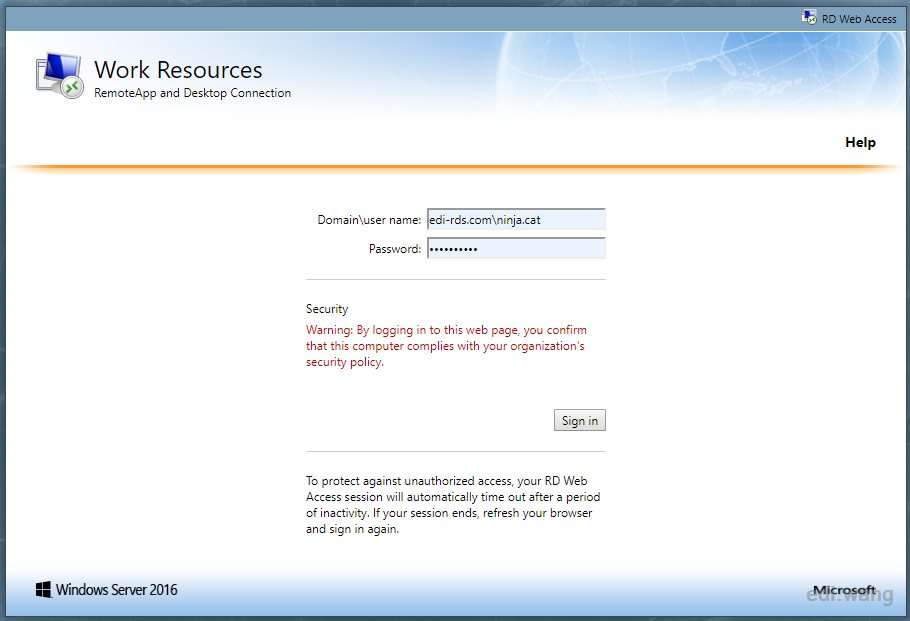Click the Domain\user name label

point(369,220)
